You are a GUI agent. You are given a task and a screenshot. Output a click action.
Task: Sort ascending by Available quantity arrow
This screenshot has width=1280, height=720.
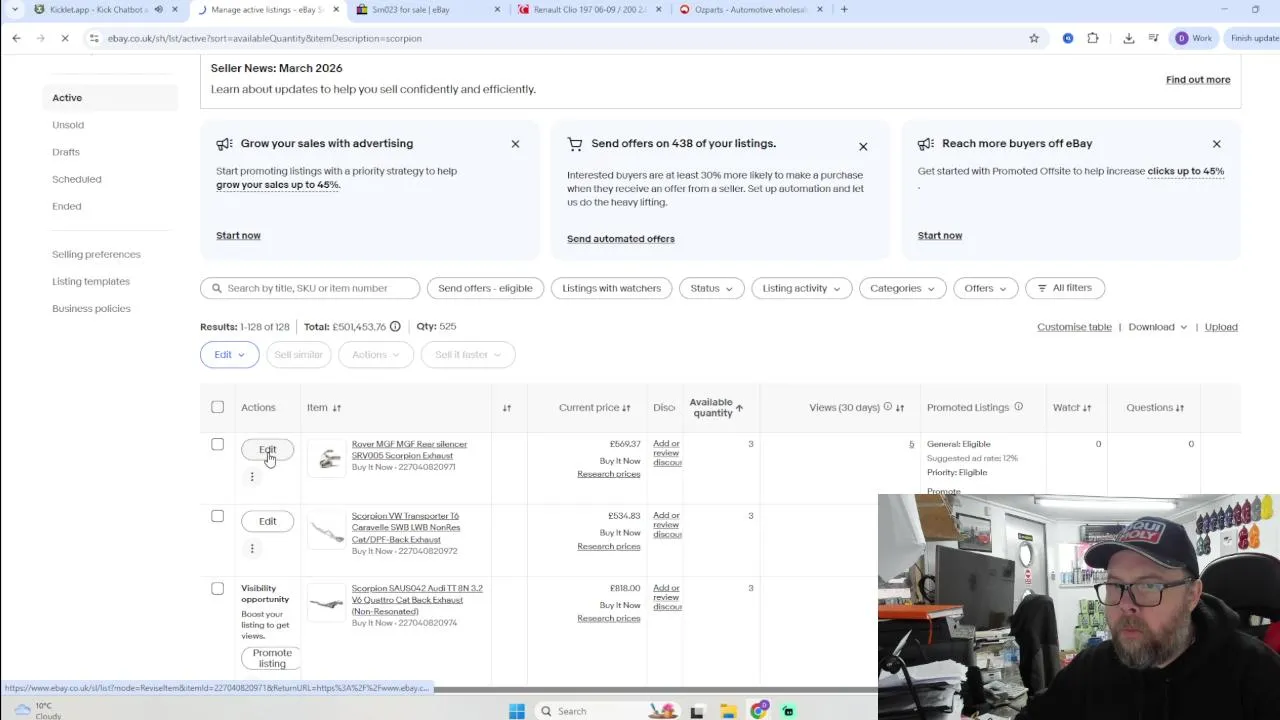point(739,408)
